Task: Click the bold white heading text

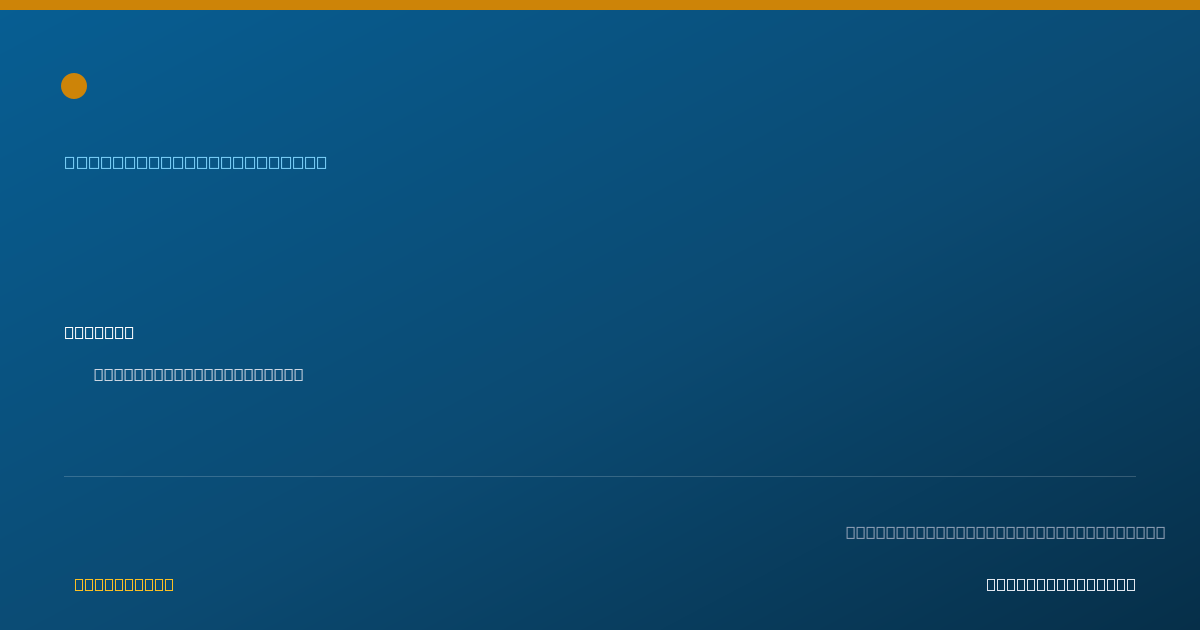Action: click(x=99, y=332)
